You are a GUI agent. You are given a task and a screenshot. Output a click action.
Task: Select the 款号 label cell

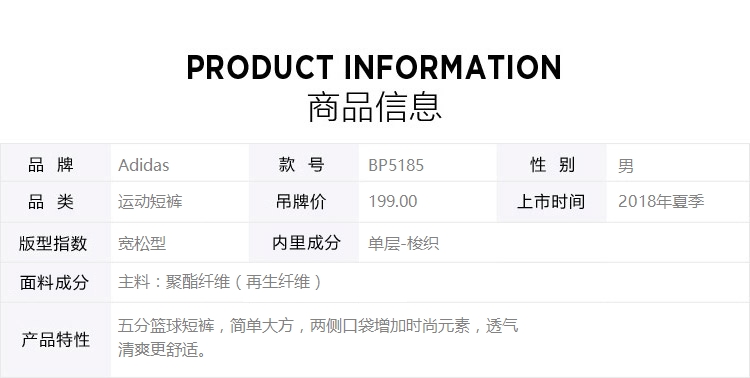tap(304, 163)
